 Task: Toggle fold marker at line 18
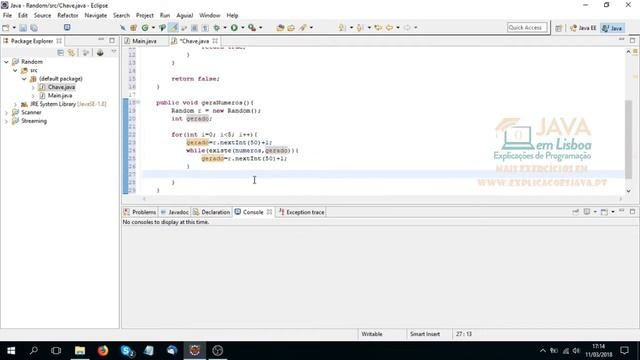point(138,102)
